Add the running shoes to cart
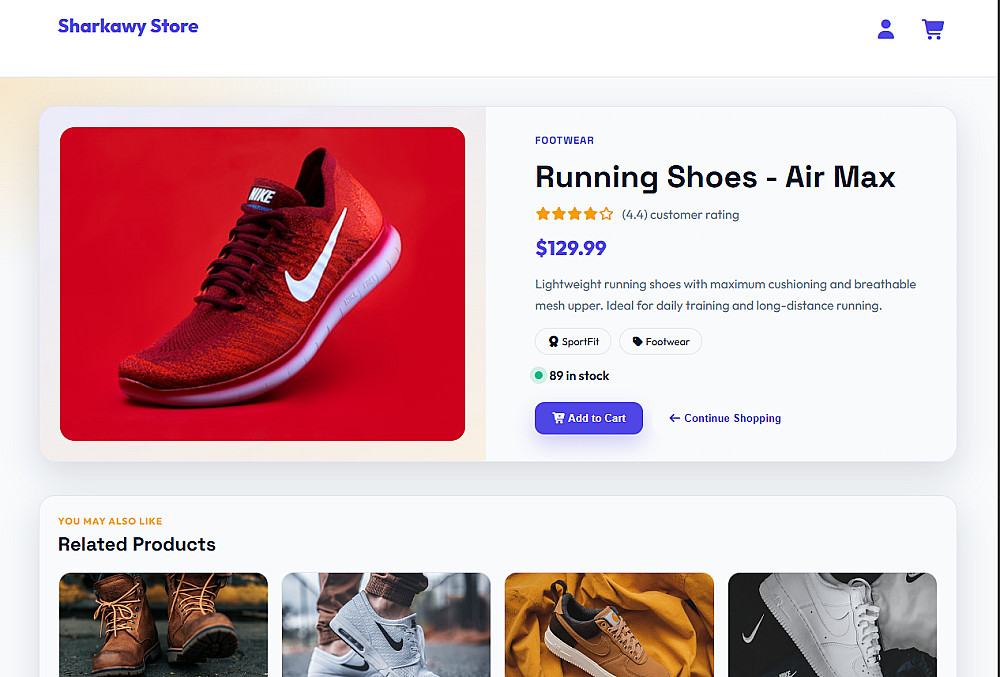This screenshot has width=1000, height=677. tap(588, 418)
